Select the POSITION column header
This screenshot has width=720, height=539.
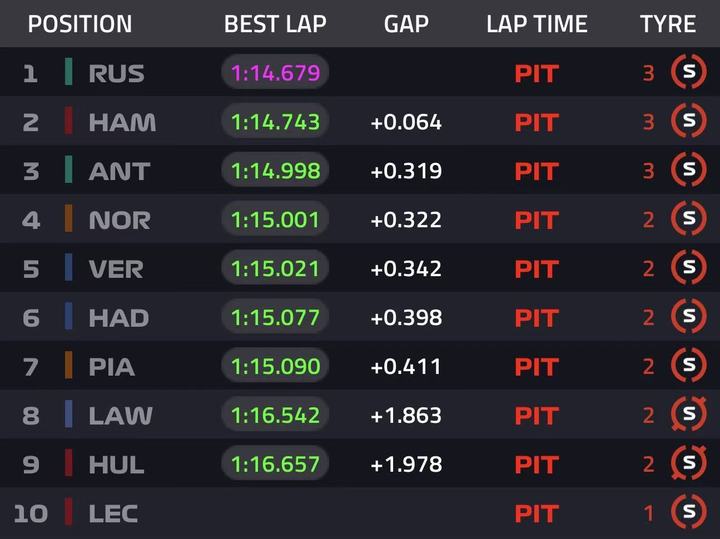pyautogui.click(x=80, y=24)
